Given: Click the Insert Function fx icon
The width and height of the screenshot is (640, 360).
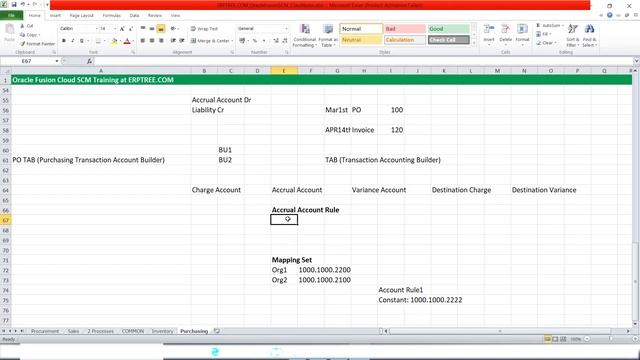Looking at the screenshot, I should [89, 61].
